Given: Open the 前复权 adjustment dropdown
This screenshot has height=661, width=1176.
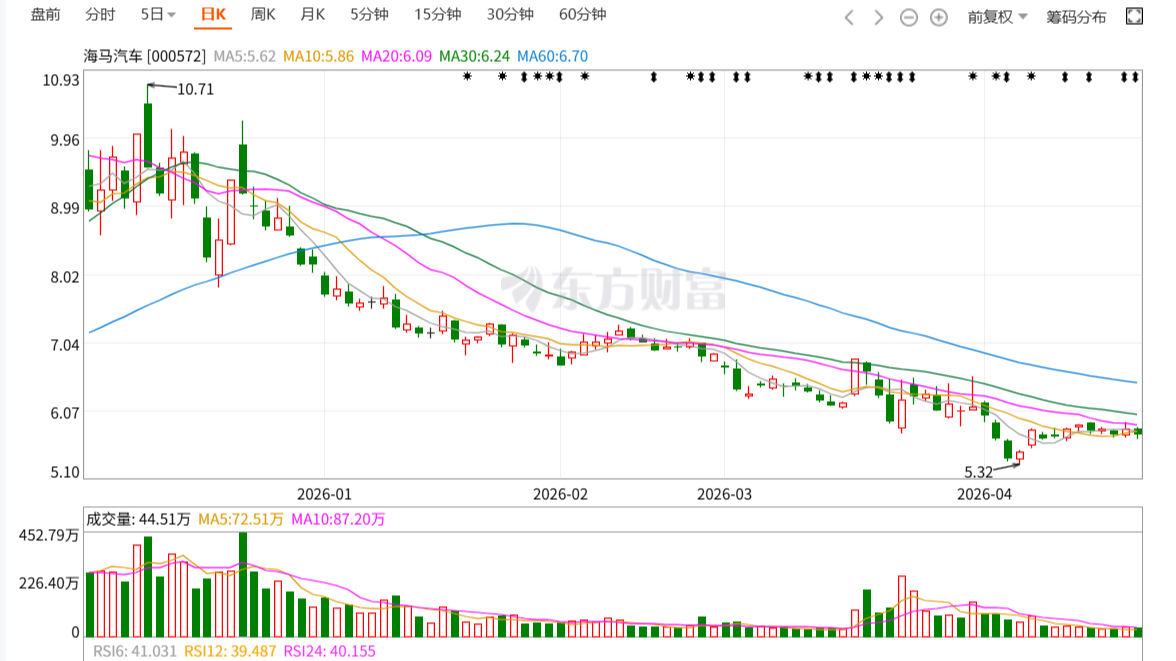Looking at the screenshot, I should (x=996, y=16).
